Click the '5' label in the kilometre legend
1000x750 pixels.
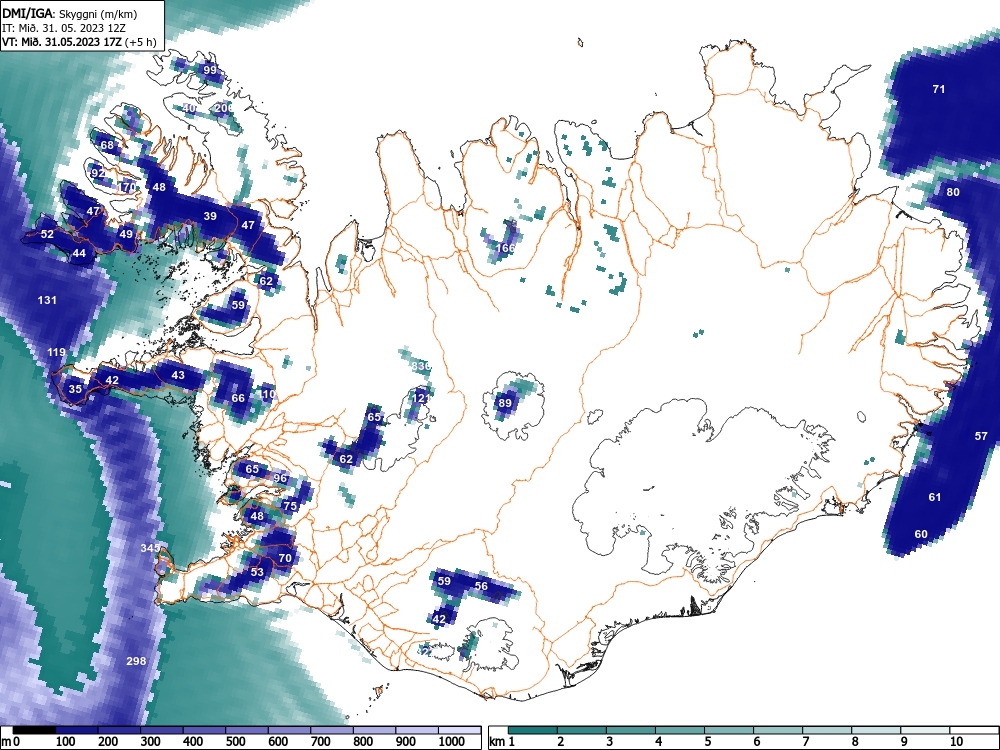click(x=707, y=741)
